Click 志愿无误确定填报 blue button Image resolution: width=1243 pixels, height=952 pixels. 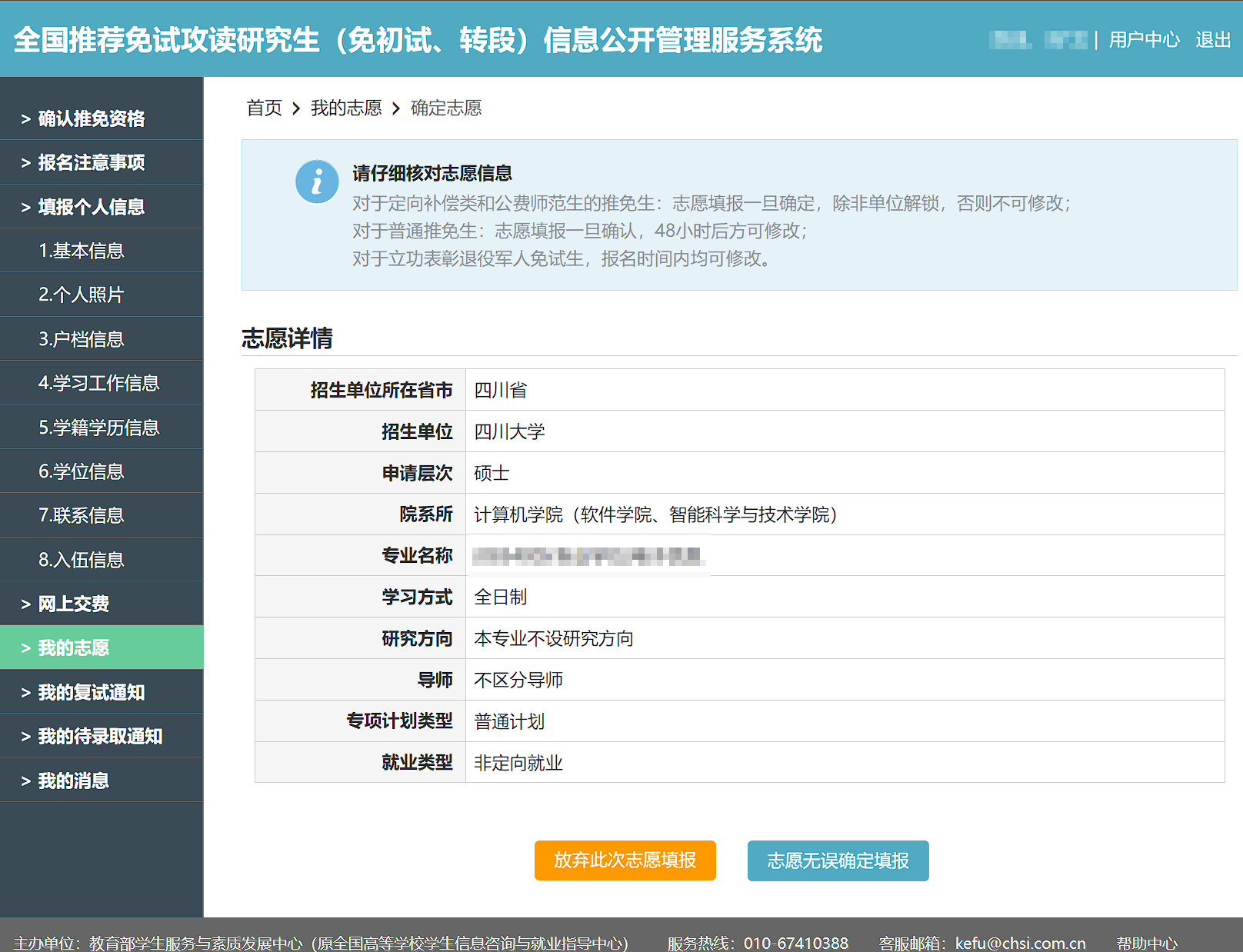[x=838, y=860]
